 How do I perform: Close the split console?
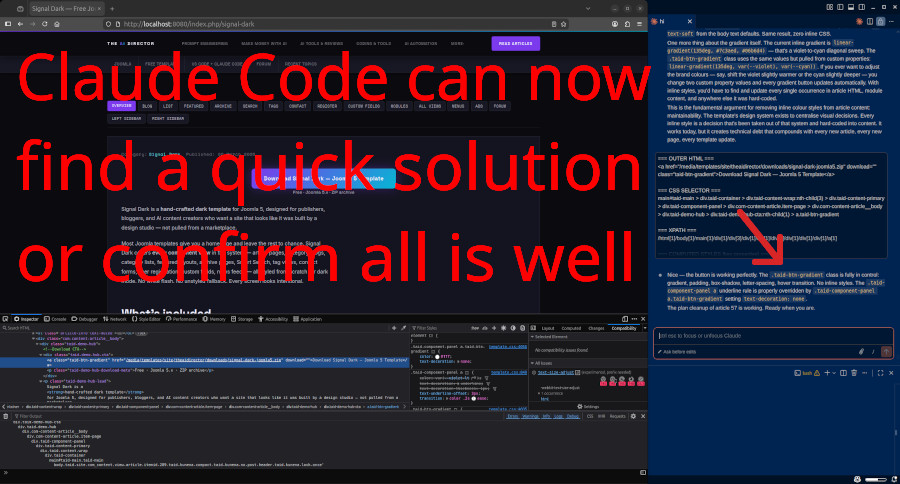(x=643, y=416)
